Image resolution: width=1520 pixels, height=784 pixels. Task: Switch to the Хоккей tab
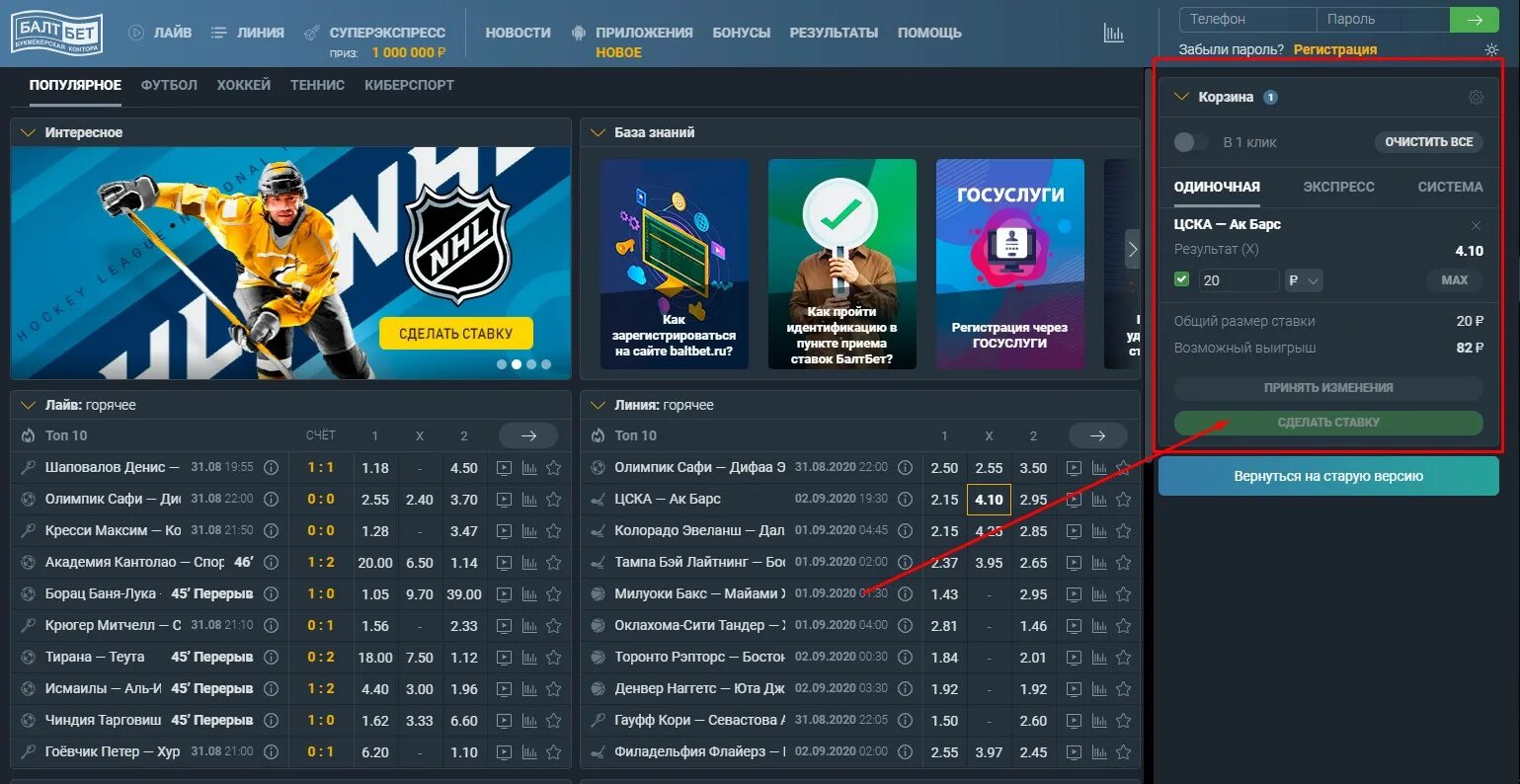[x=244, y=85]
